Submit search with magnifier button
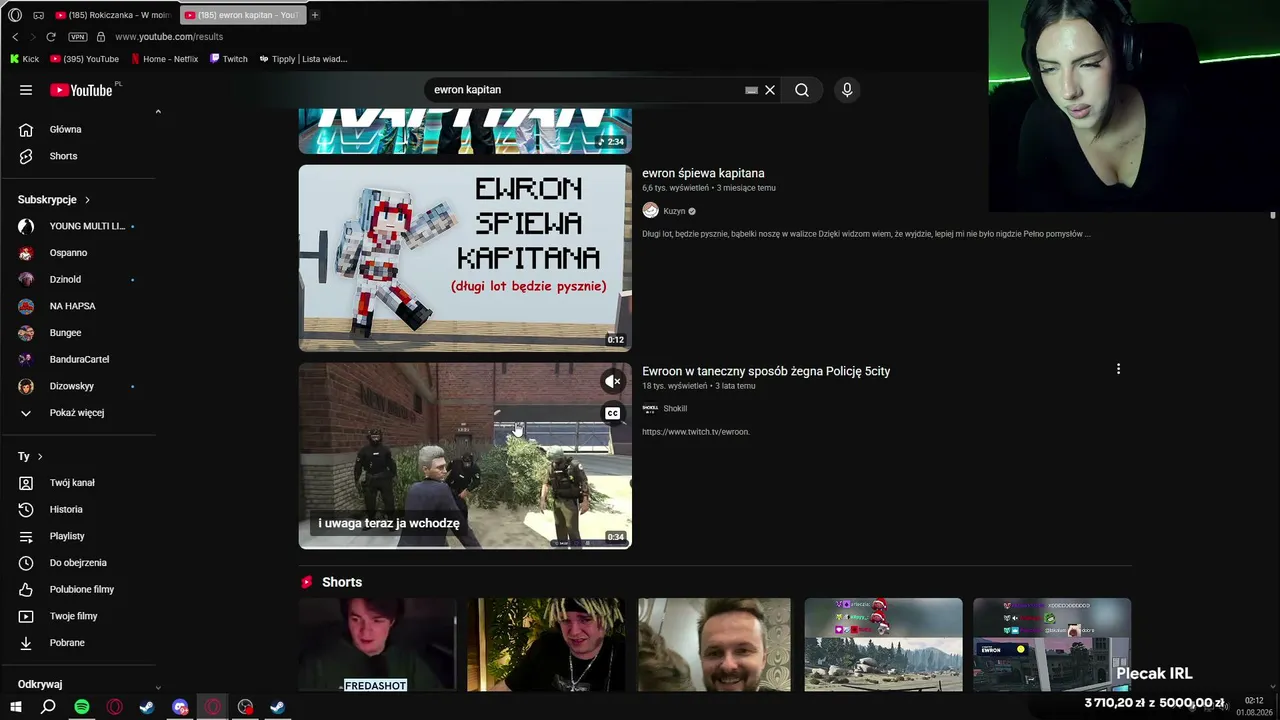 802,90
